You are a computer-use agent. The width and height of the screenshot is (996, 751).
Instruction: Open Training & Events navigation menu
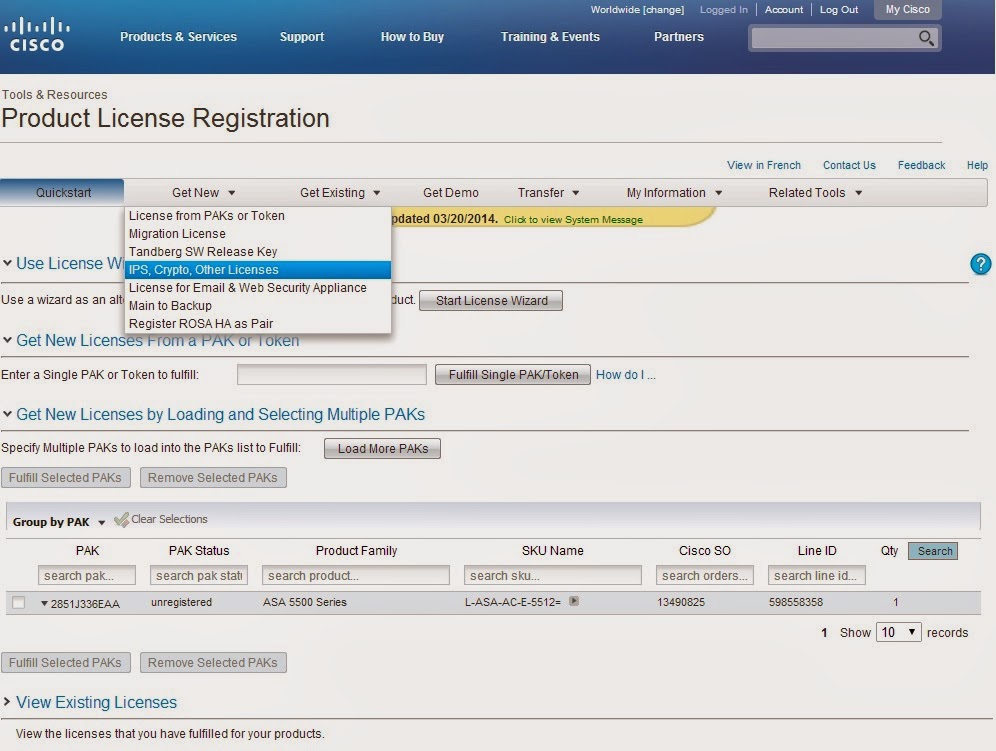(550, 37)
